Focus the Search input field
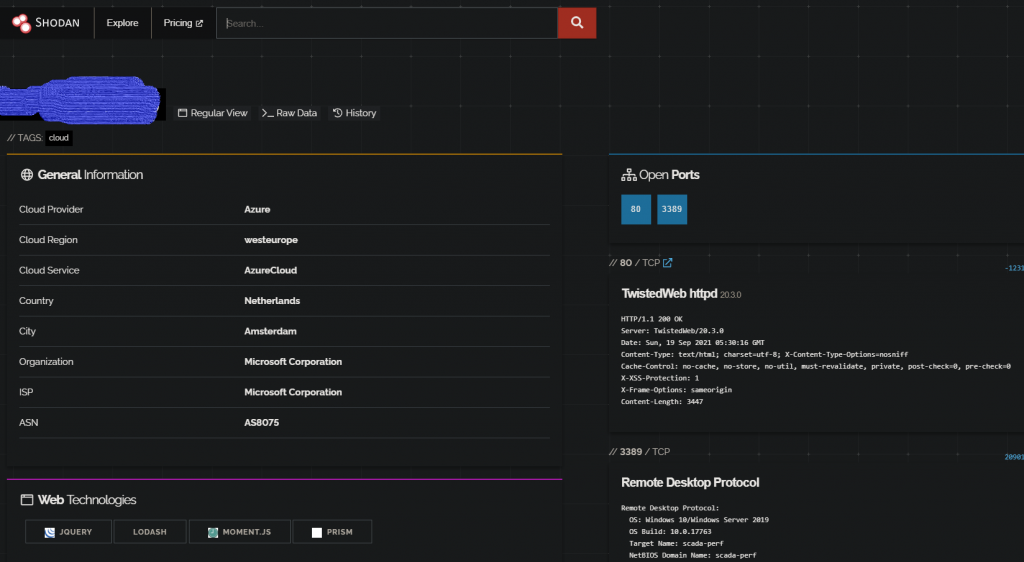1024x562 pixels. pos(387,23)
